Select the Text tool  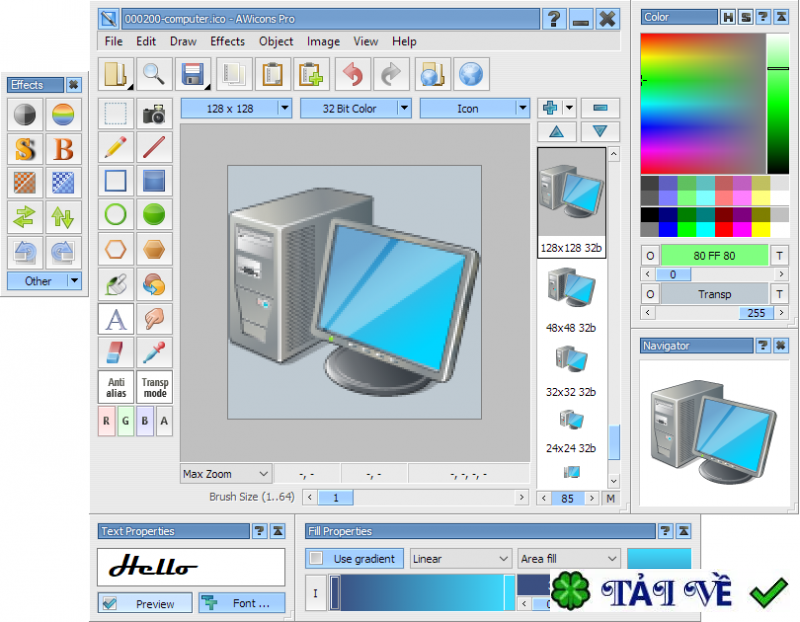point(115,317)
